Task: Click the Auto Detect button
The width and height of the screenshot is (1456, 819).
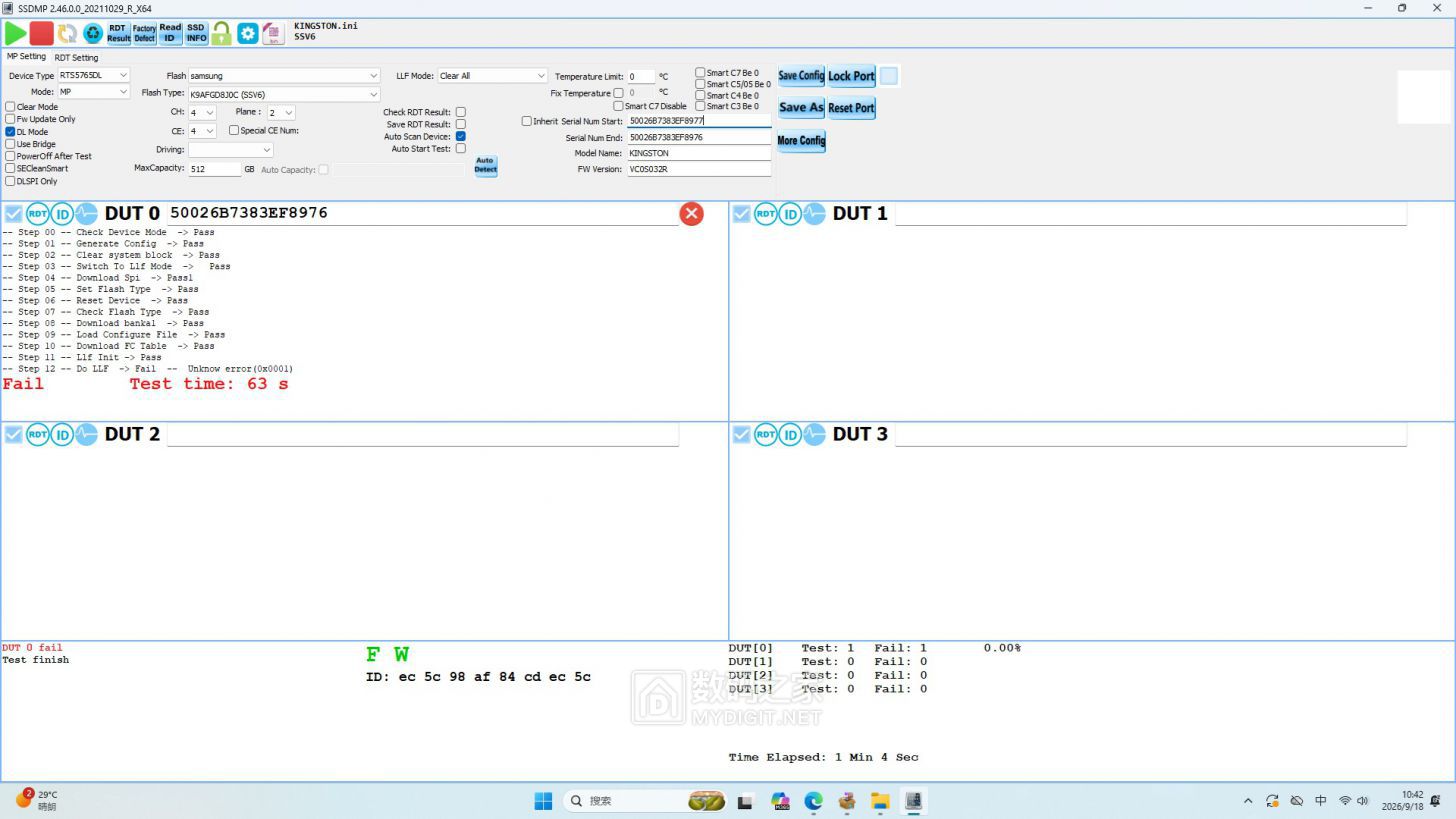Action: [485, 165]
